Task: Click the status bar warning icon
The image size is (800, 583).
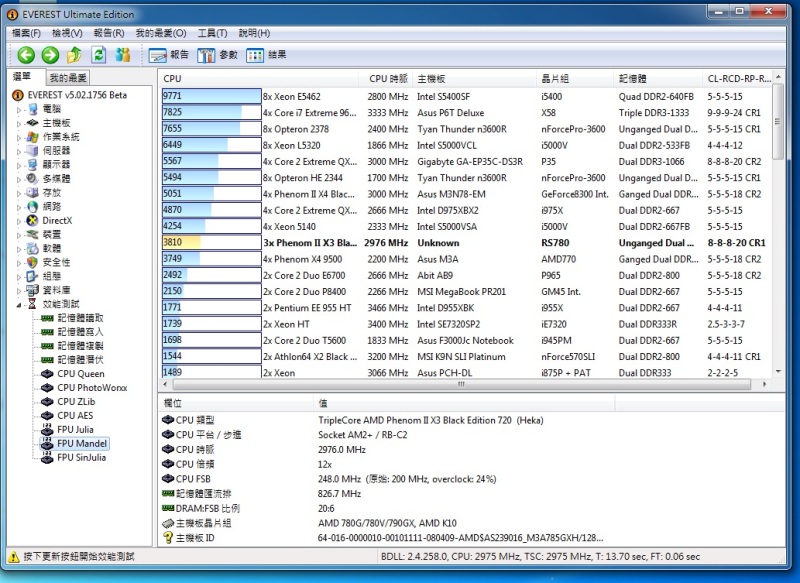Action: 14,556
